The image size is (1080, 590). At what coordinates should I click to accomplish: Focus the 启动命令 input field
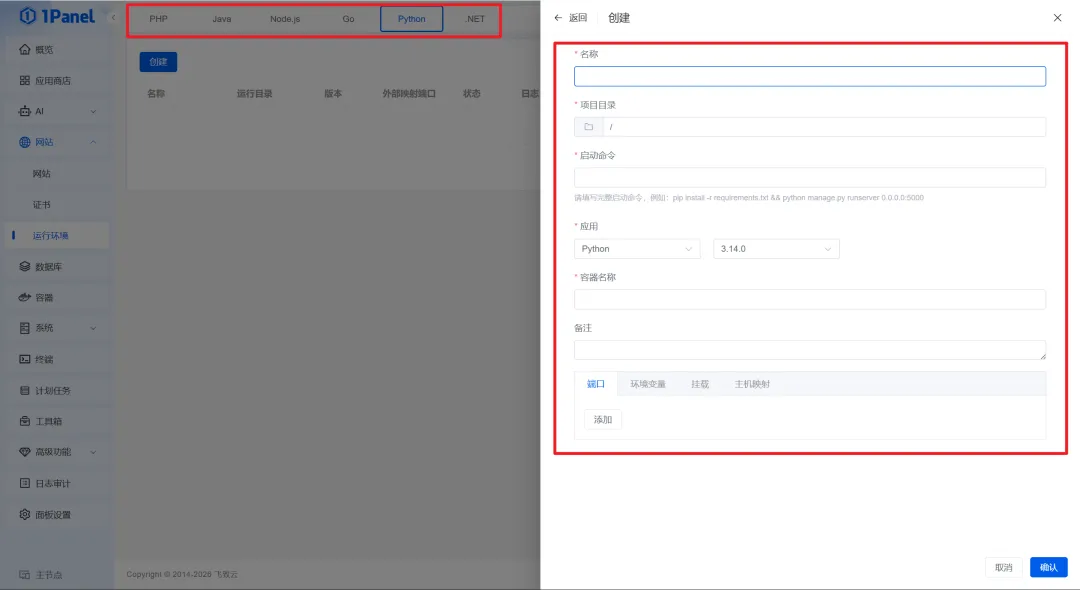click(x=810, y=178)
